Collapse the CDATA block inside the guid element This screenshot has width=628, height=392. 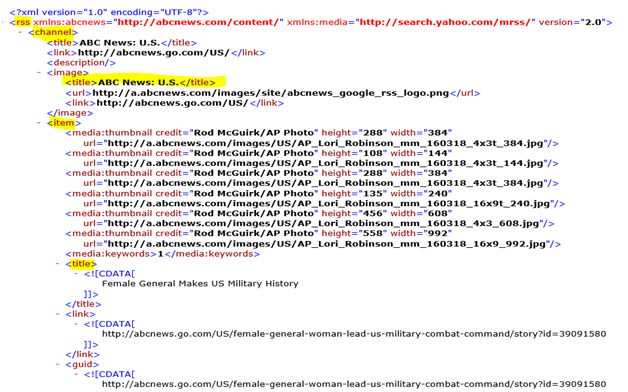click(76, 374)
